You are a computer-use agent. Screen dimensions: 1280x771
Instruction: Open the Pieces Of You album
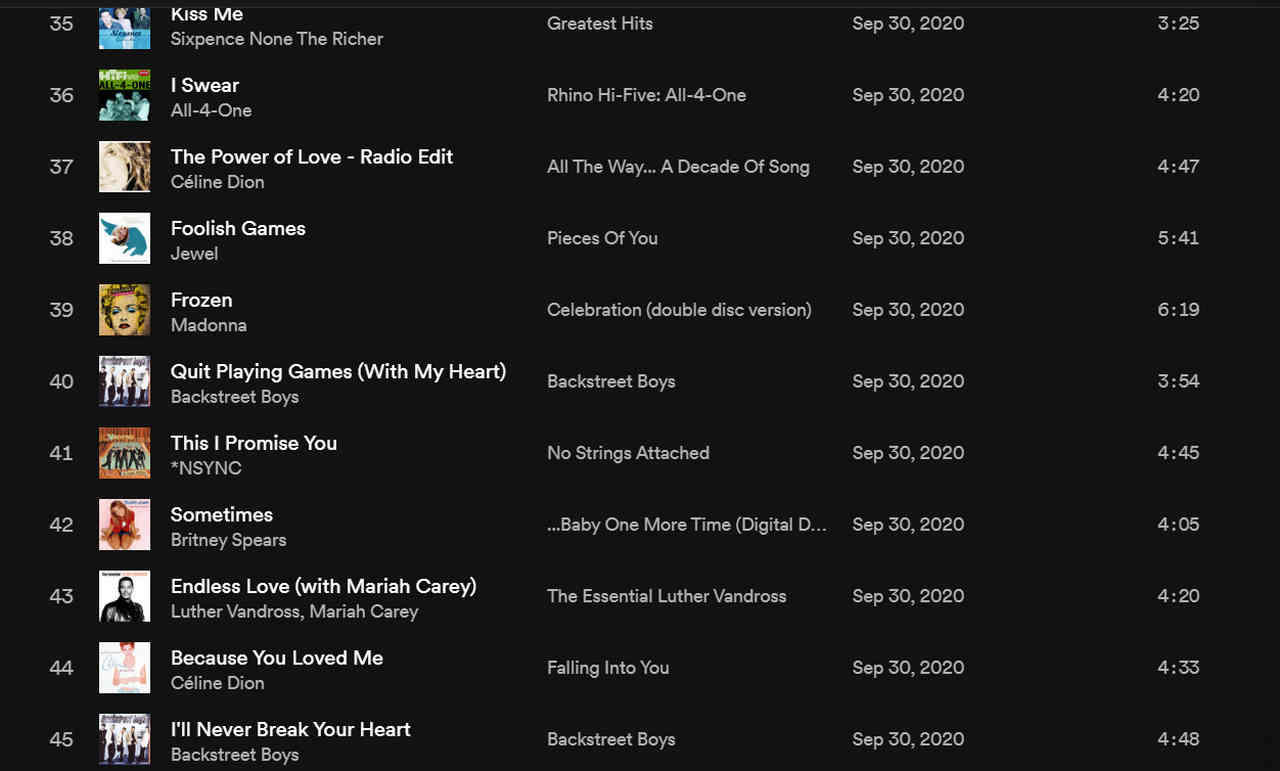click(602, 238)
